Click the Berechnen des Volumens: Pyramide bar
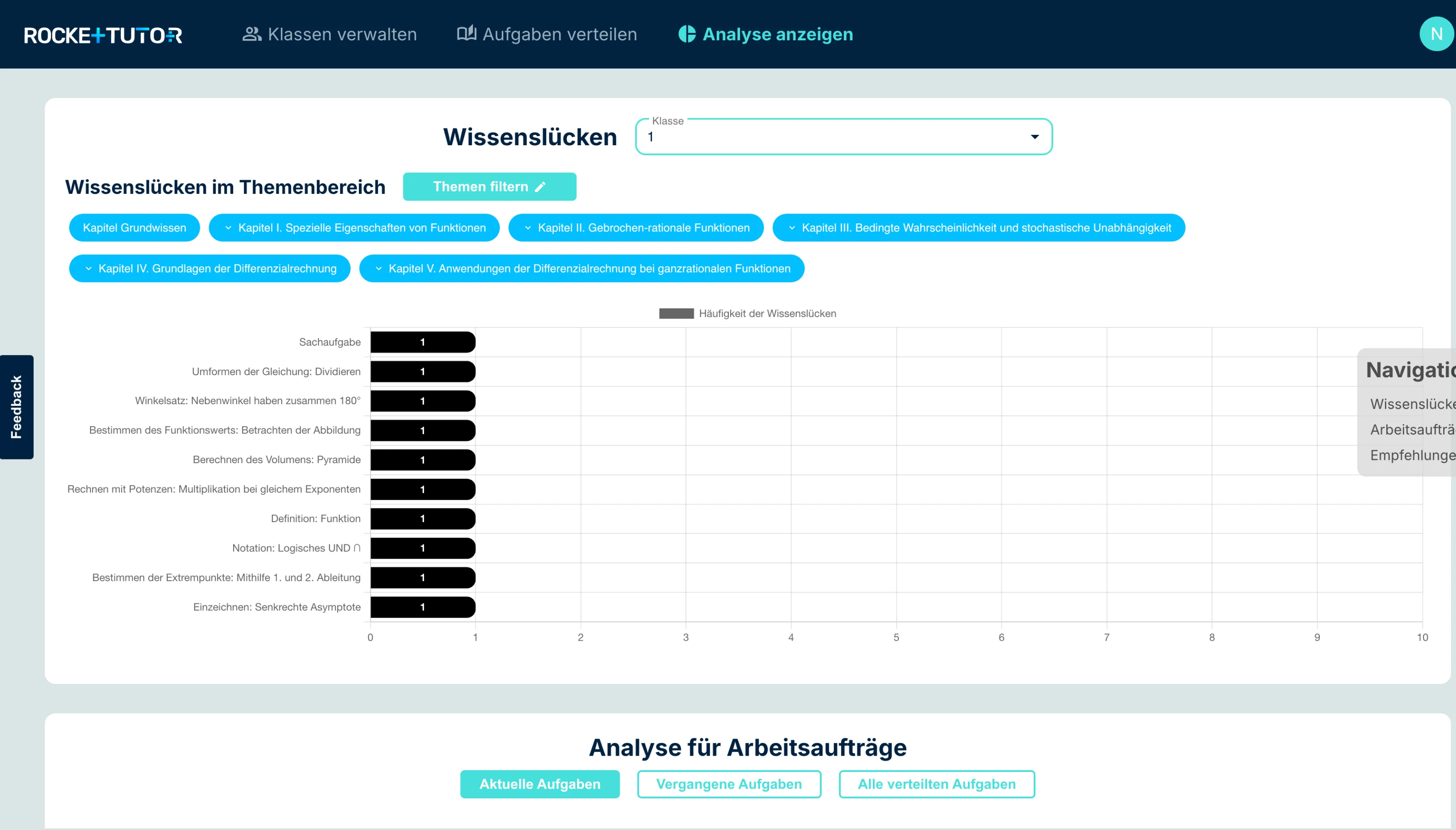 (x=423, y=460)
